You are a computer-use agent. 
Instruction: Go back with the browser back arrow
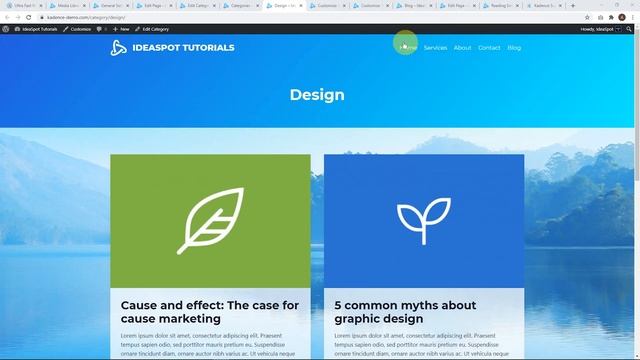click(x=7, y=18)
